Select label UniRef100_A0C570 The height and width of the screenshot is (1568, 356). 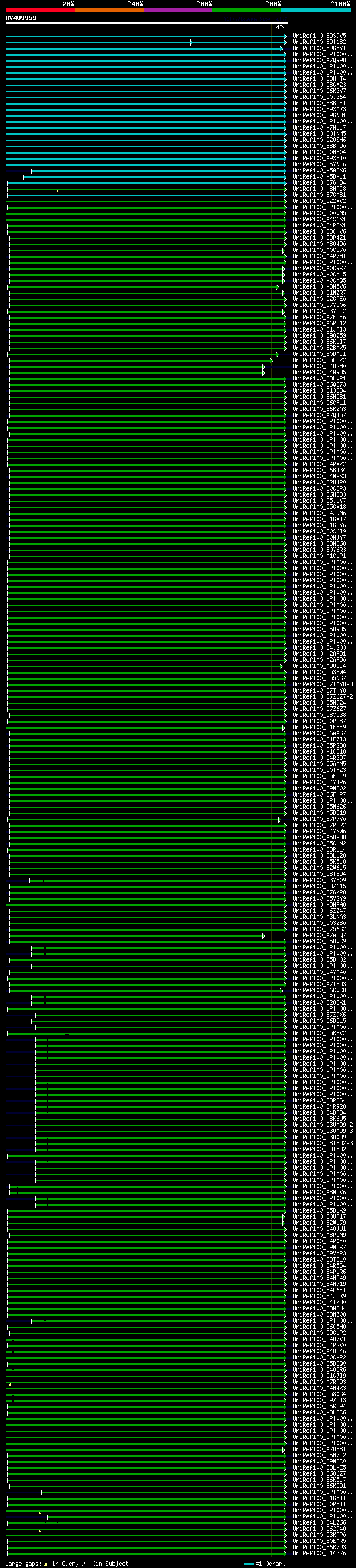[319, 250]
